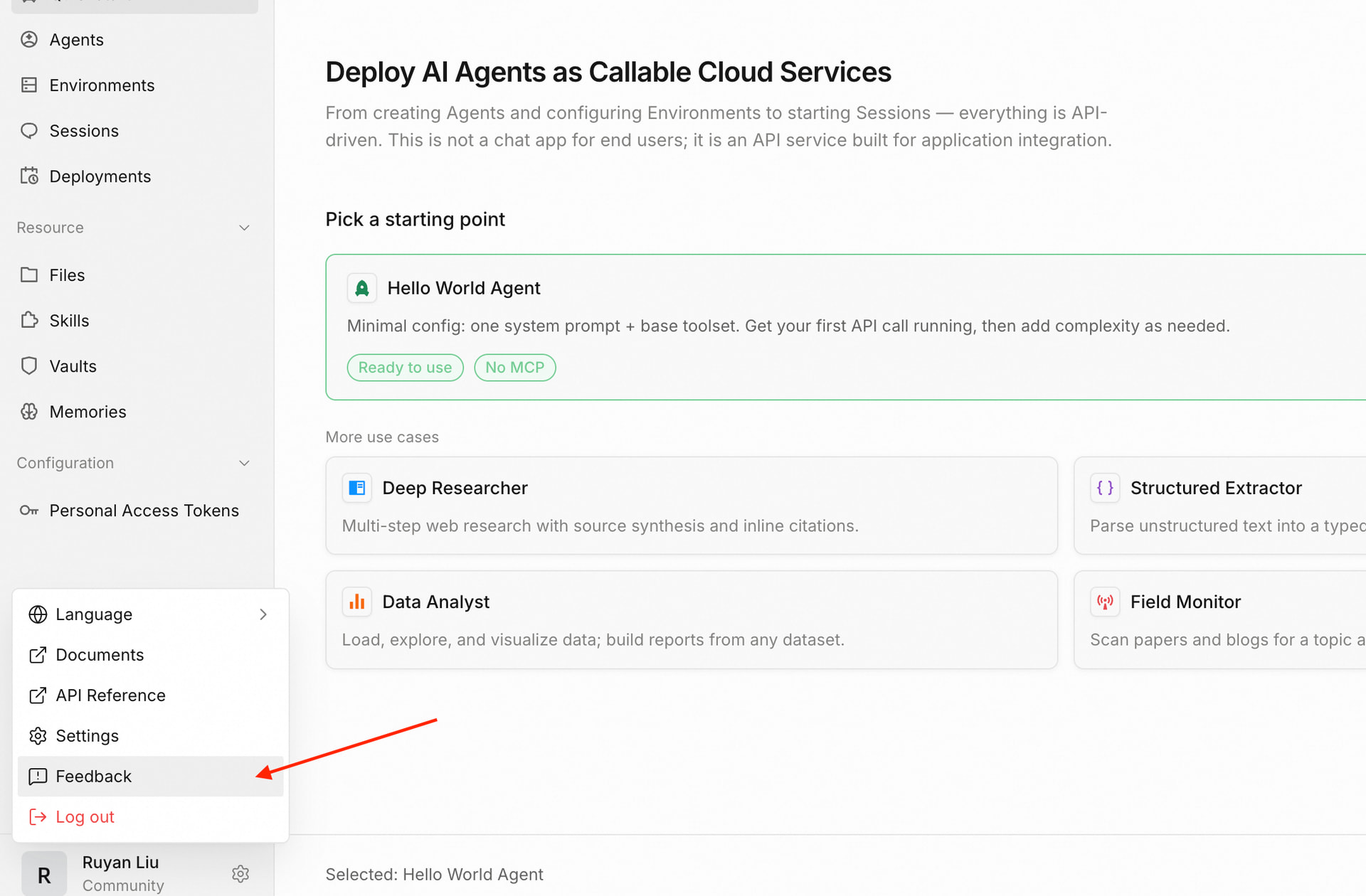Expand the Language submenu arrow

[x=263, y=614]
